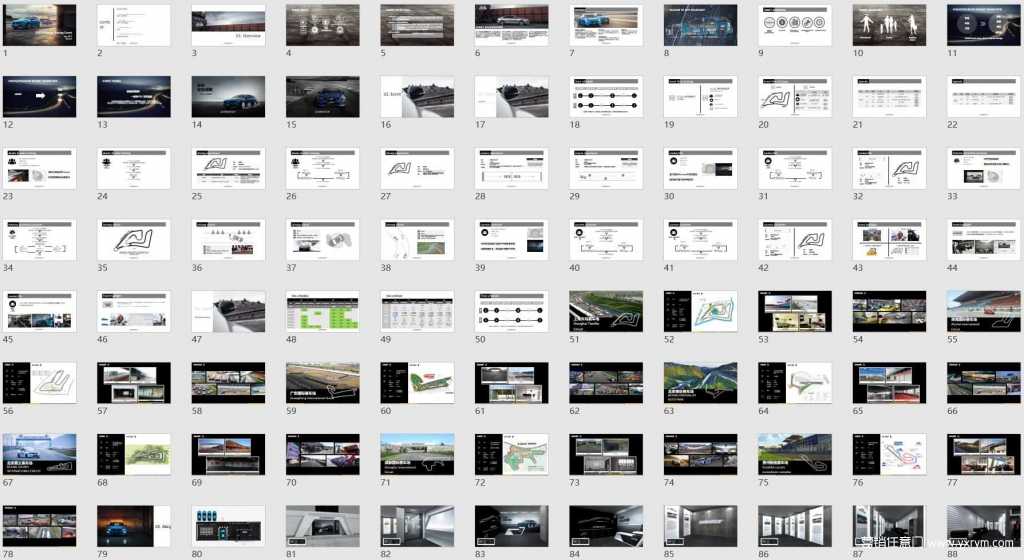
Task: Select slide 52 thumbnail
Action: tap(701, 312)
